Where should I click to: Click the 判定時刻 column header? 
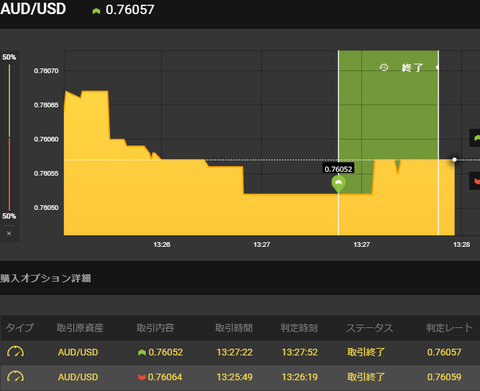coord(299,328)
